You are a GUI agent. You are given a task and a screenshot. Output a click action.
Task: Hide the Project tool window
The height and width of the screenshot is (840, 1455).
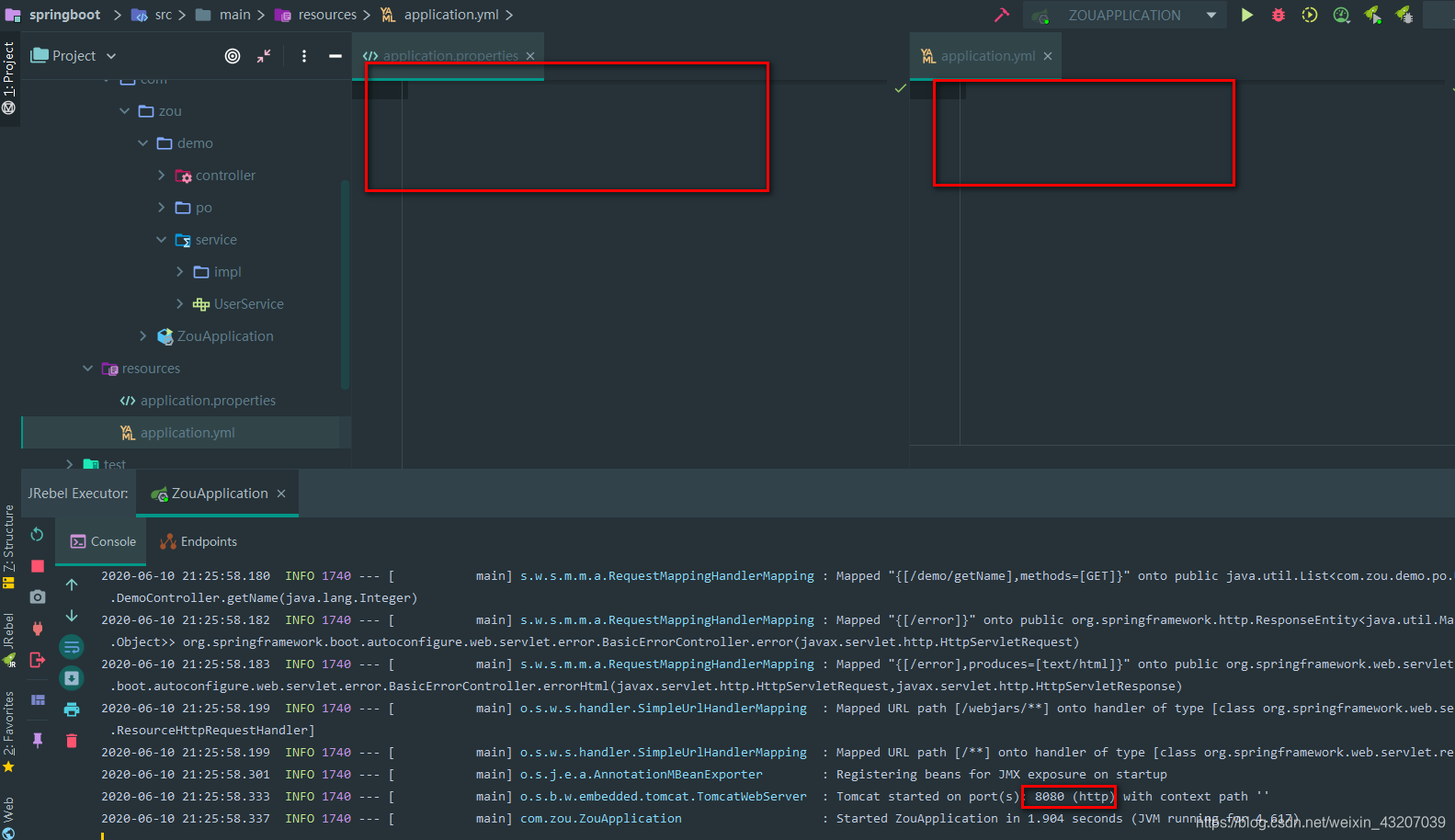point(335,56)
